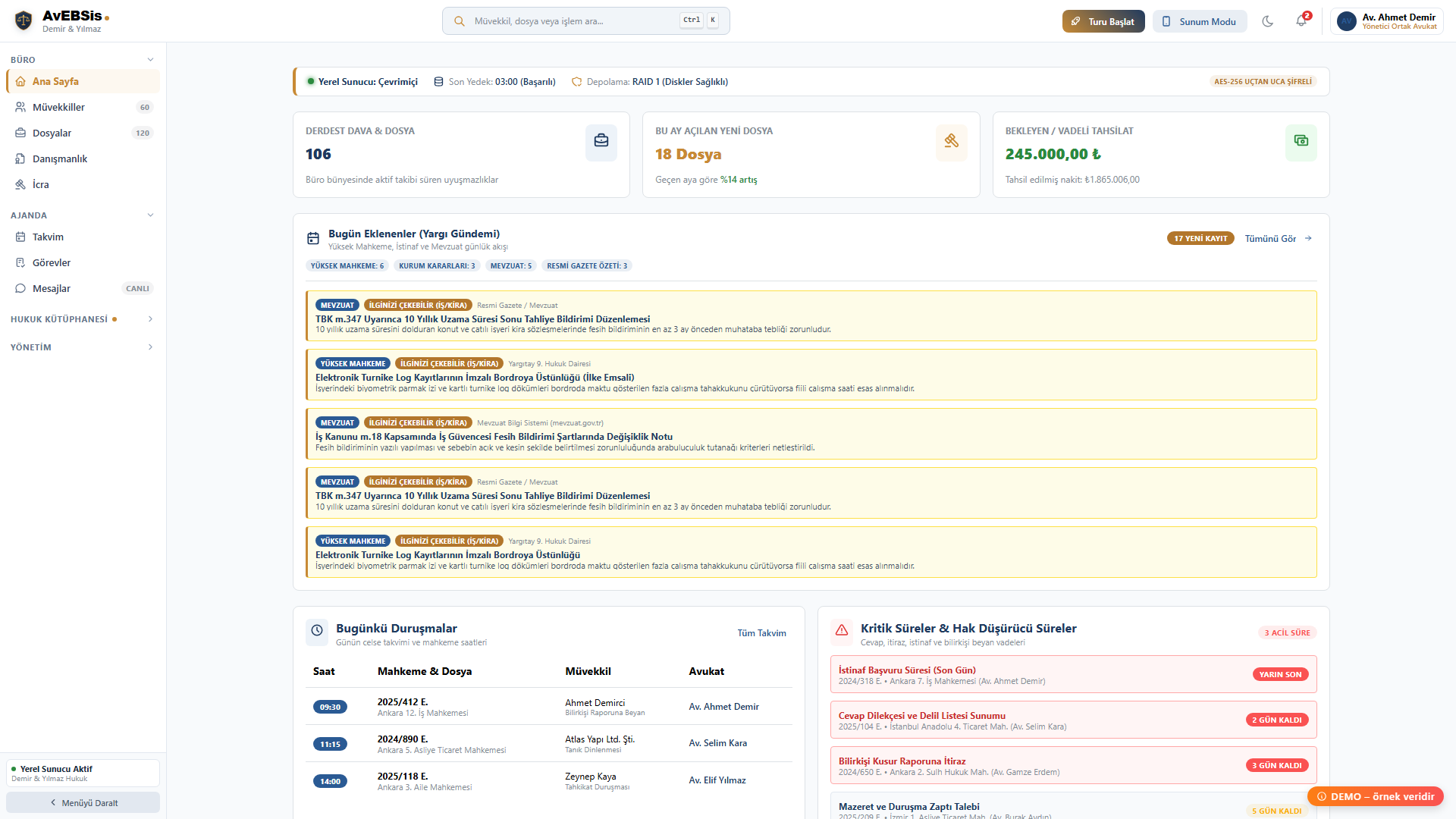
Task: Open Ana Sayfa in sidebar
Action: tap(83, 81)
